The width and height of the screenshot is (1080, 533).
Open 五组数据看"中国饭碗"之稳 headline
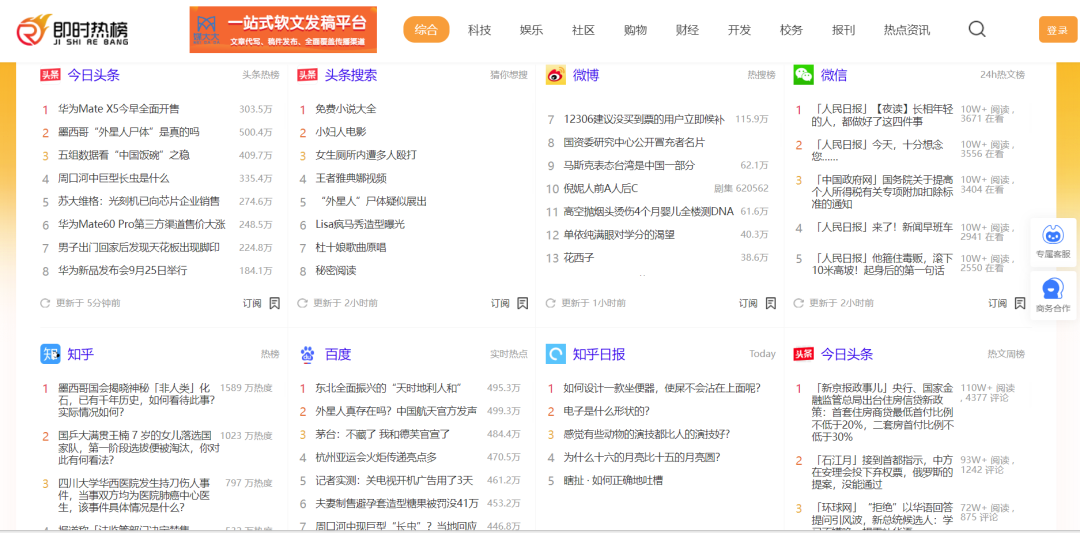[x=123, y=155]
